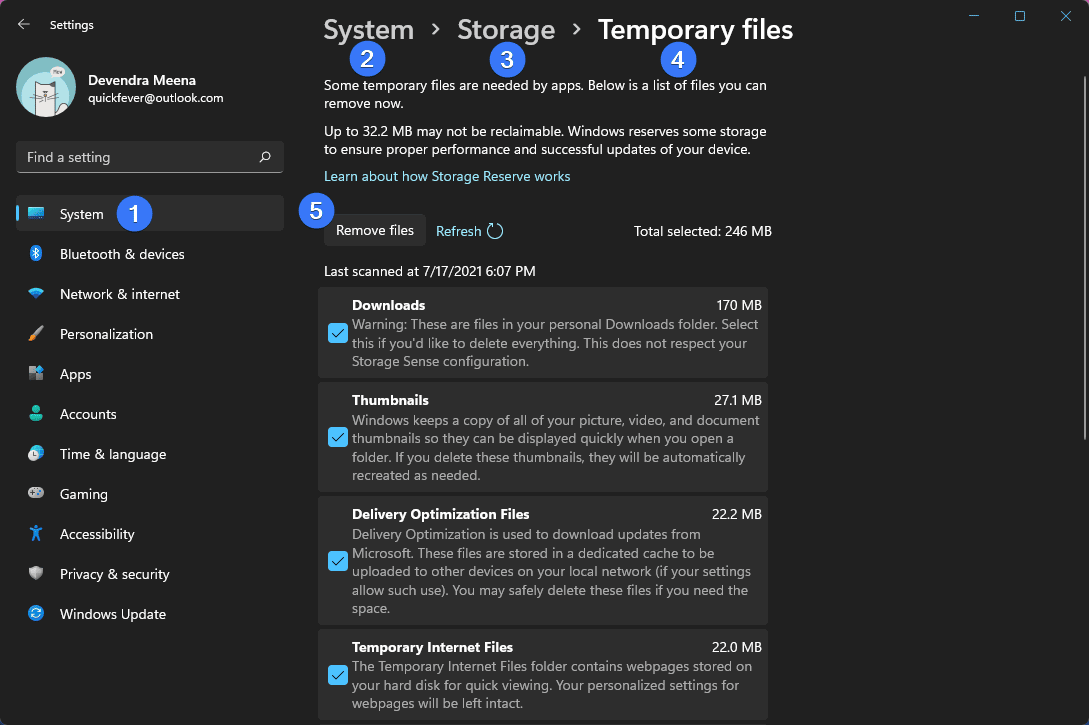Click the Privacy & security shield icon
The image size is (1089, 725).
point(34,574)
